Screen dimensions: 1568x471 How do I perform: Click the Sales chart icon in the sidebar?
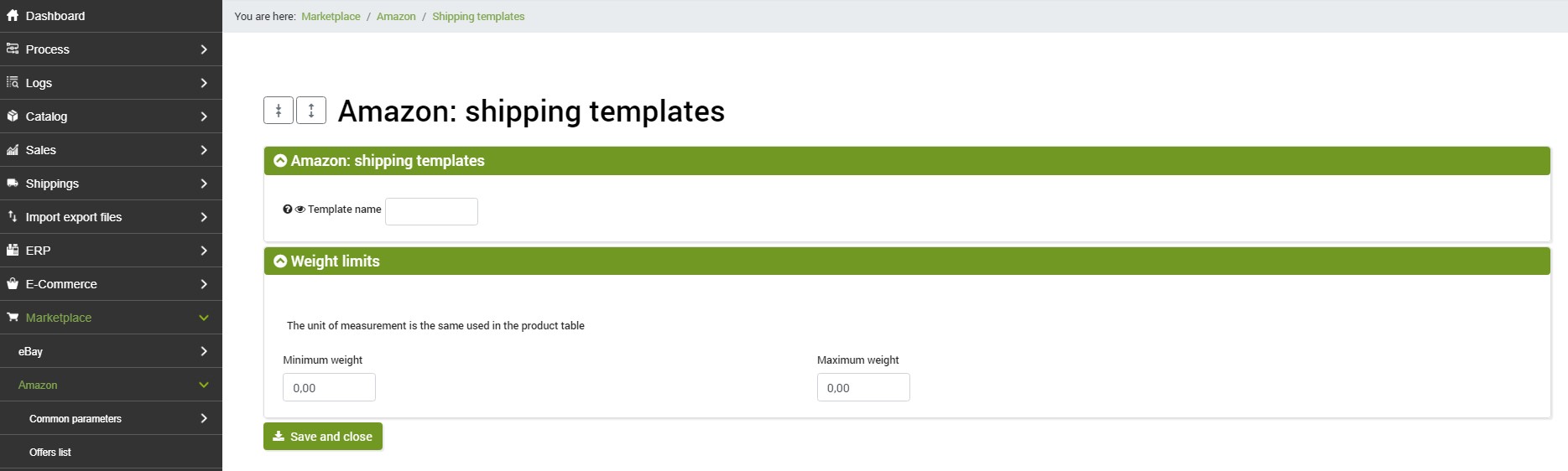pos(13,149)
